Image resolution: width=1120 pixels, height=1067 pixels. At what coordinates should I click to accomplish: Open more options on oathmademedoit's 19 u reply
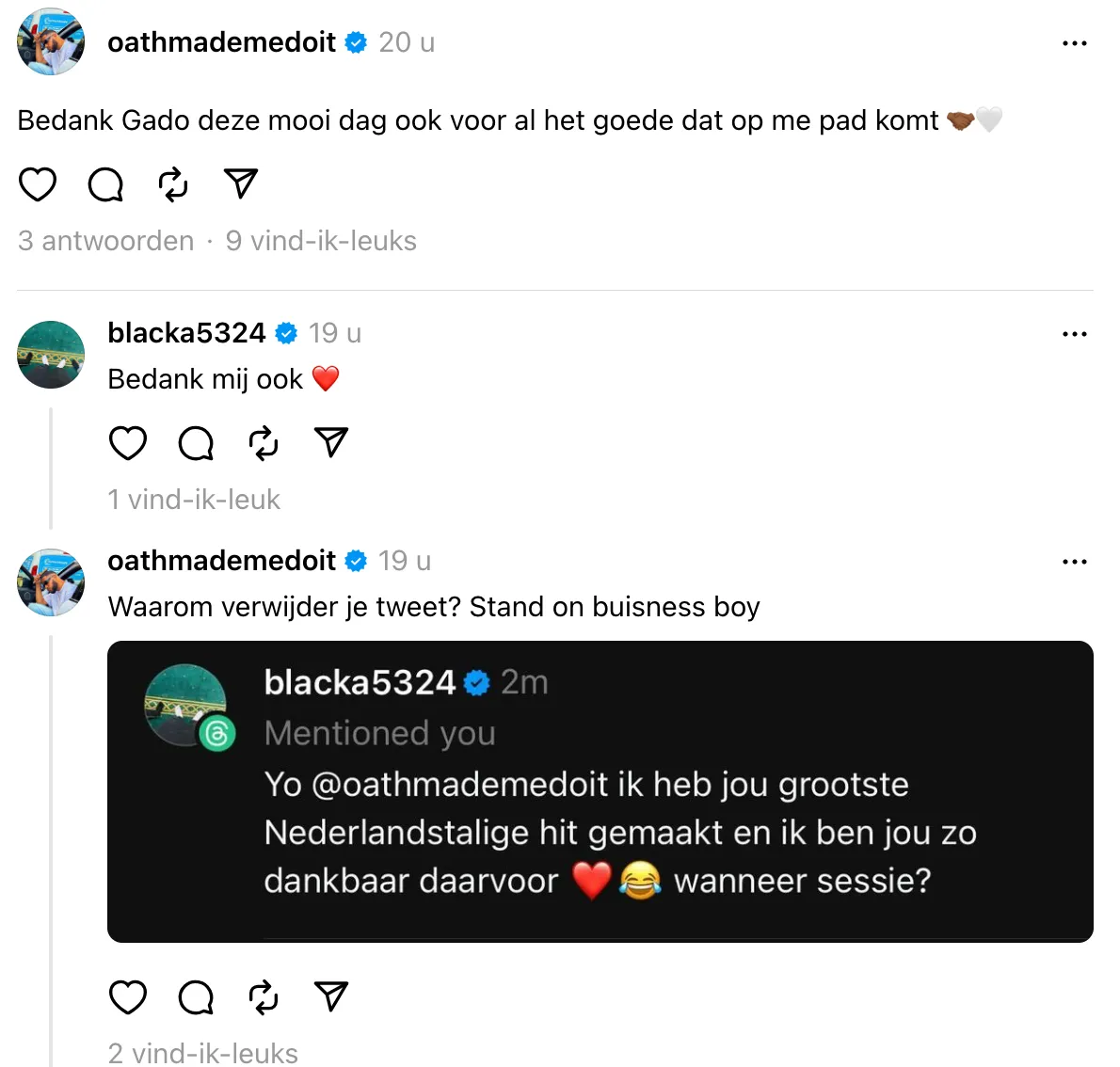1074,562
